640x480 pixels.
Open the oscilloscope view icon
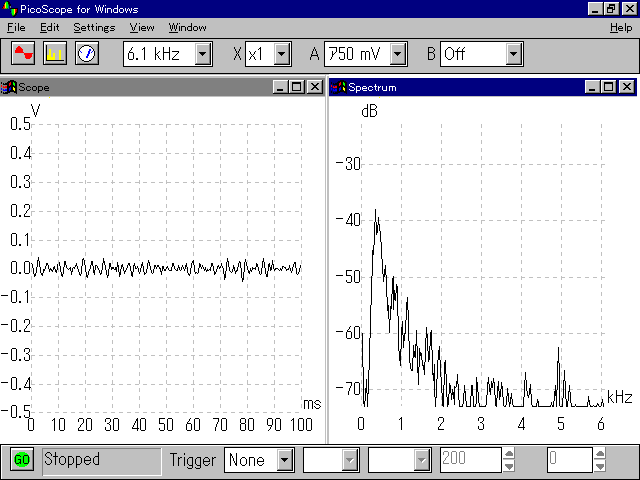click(x=23, y=53)
